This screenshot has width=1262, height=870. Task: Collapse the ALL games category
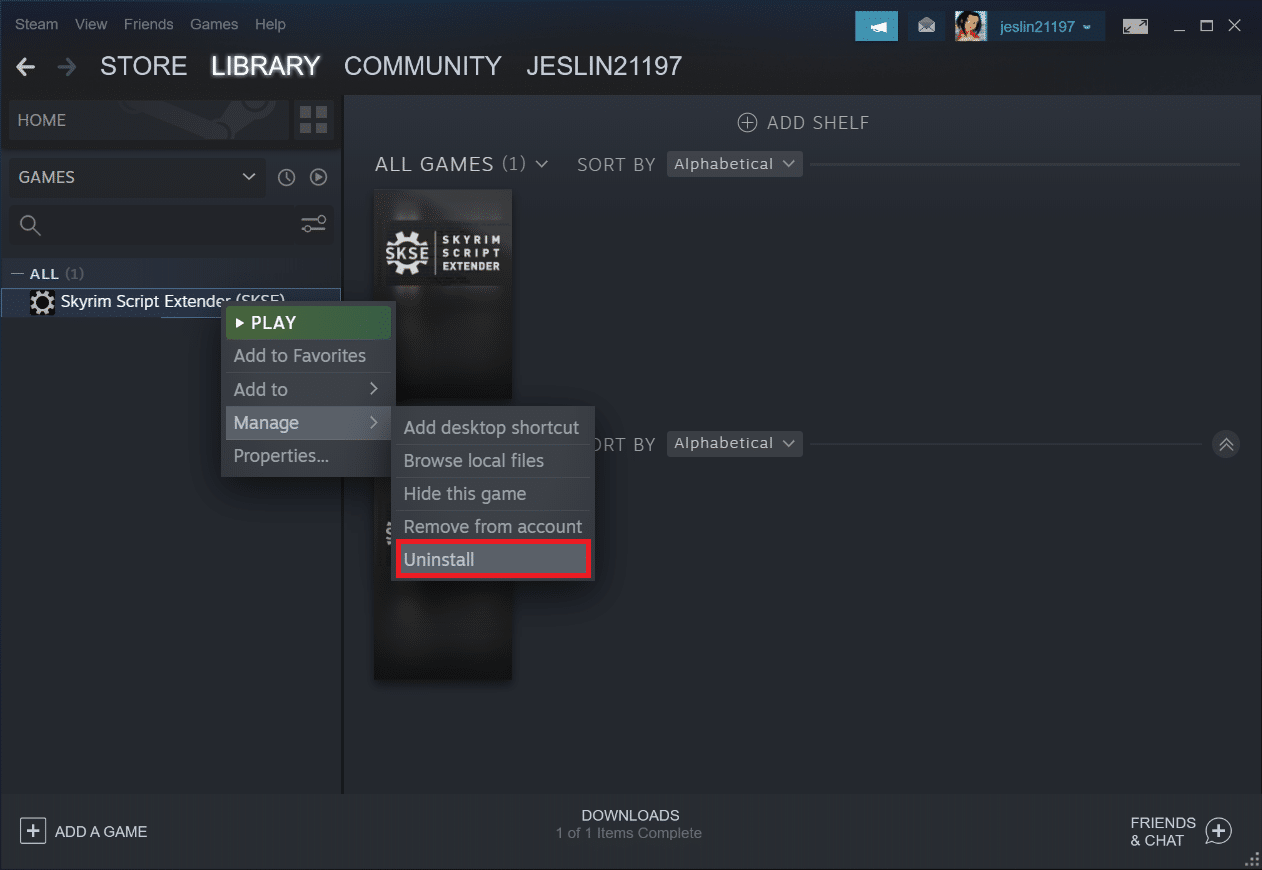pyautogui.click(x=18, y=273)
